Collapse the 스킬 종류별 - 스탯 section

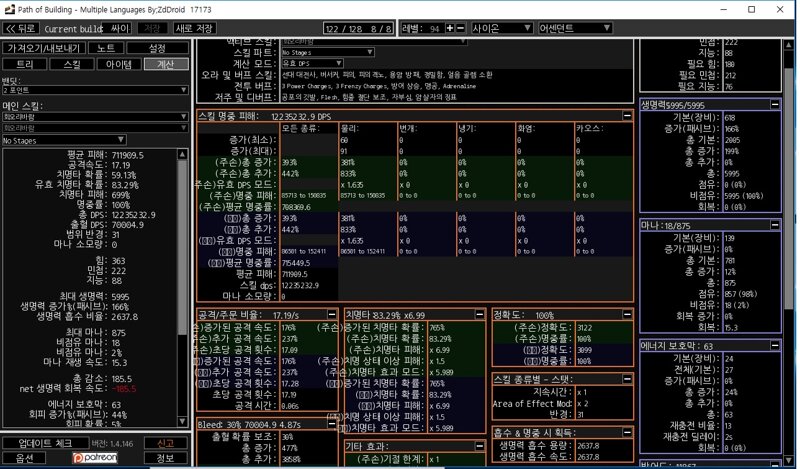click(x=627, y=379)
